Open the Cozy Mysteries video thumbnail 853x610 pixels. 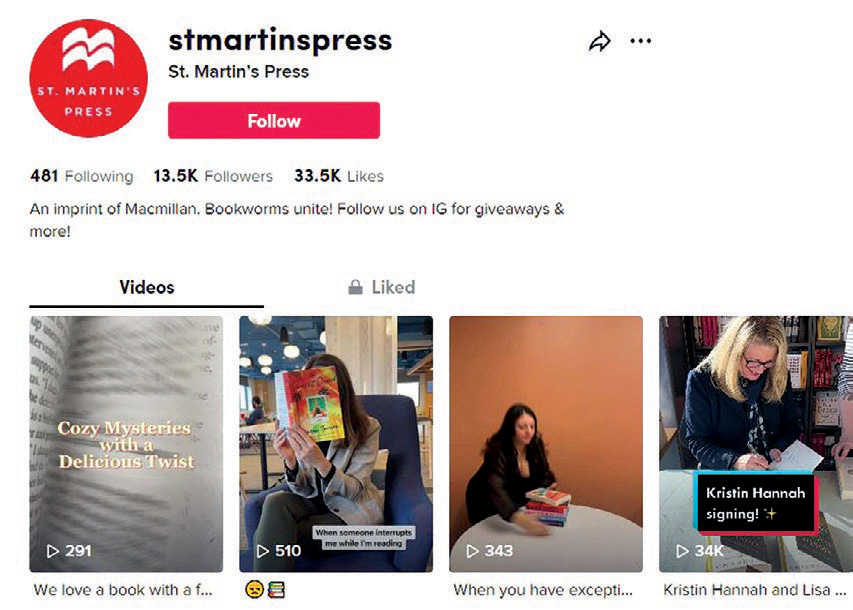pos(126,444)
